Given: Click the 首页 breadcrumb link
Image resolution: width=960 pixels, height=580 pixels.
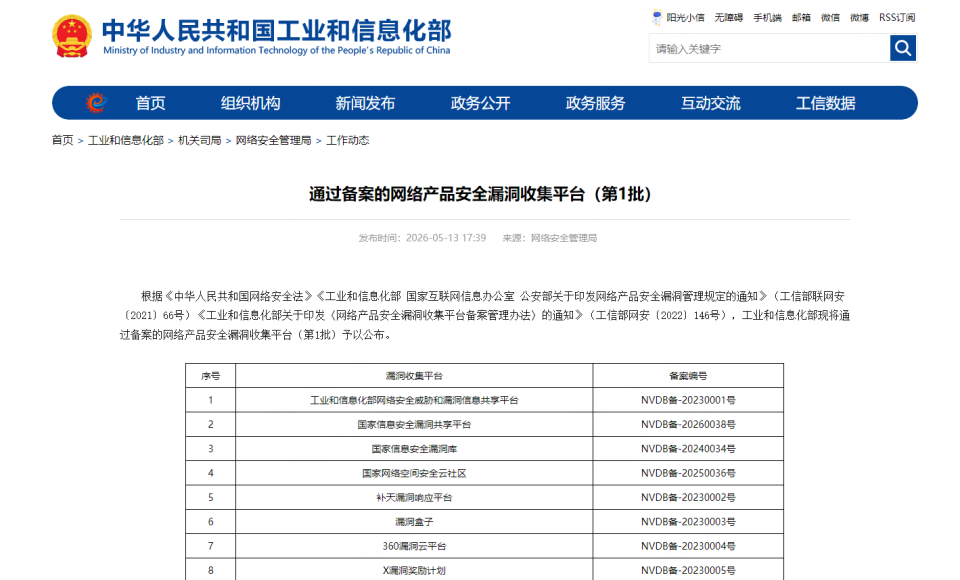Looking at the screenshot, I should [62, 140].
